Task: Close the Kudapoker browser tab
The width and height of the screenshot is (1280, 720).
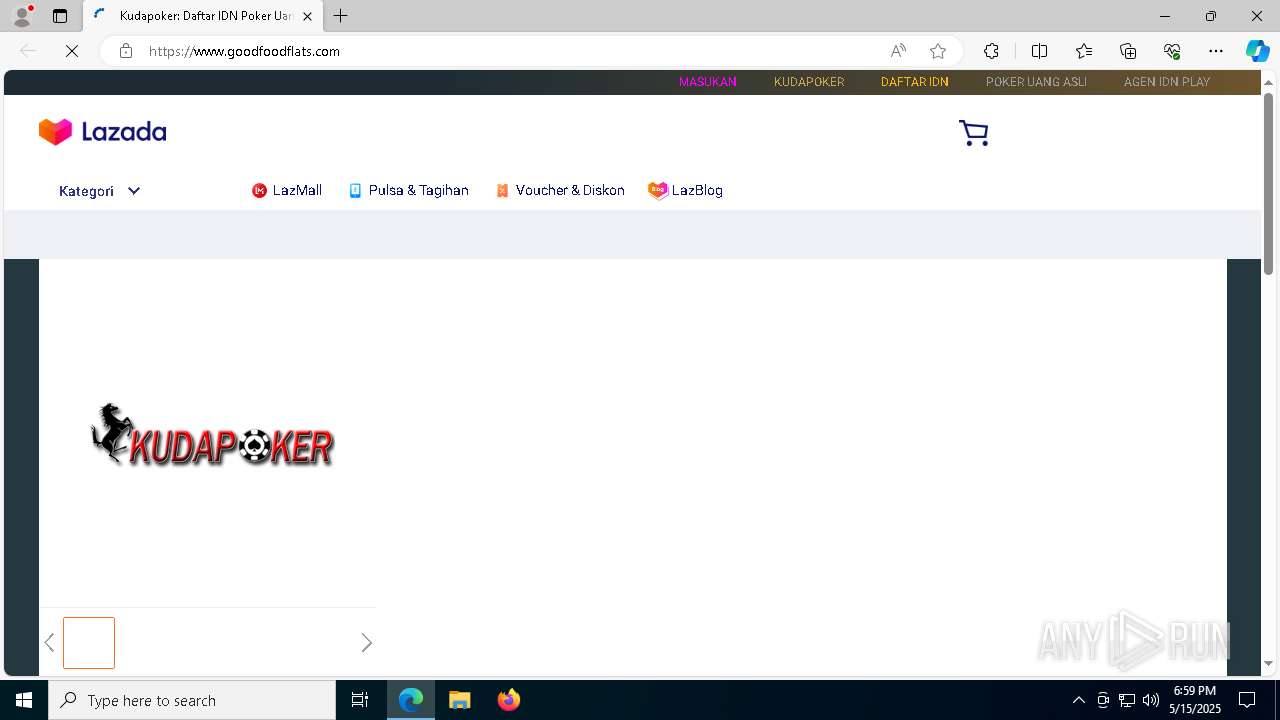Action: click(308, 16)
